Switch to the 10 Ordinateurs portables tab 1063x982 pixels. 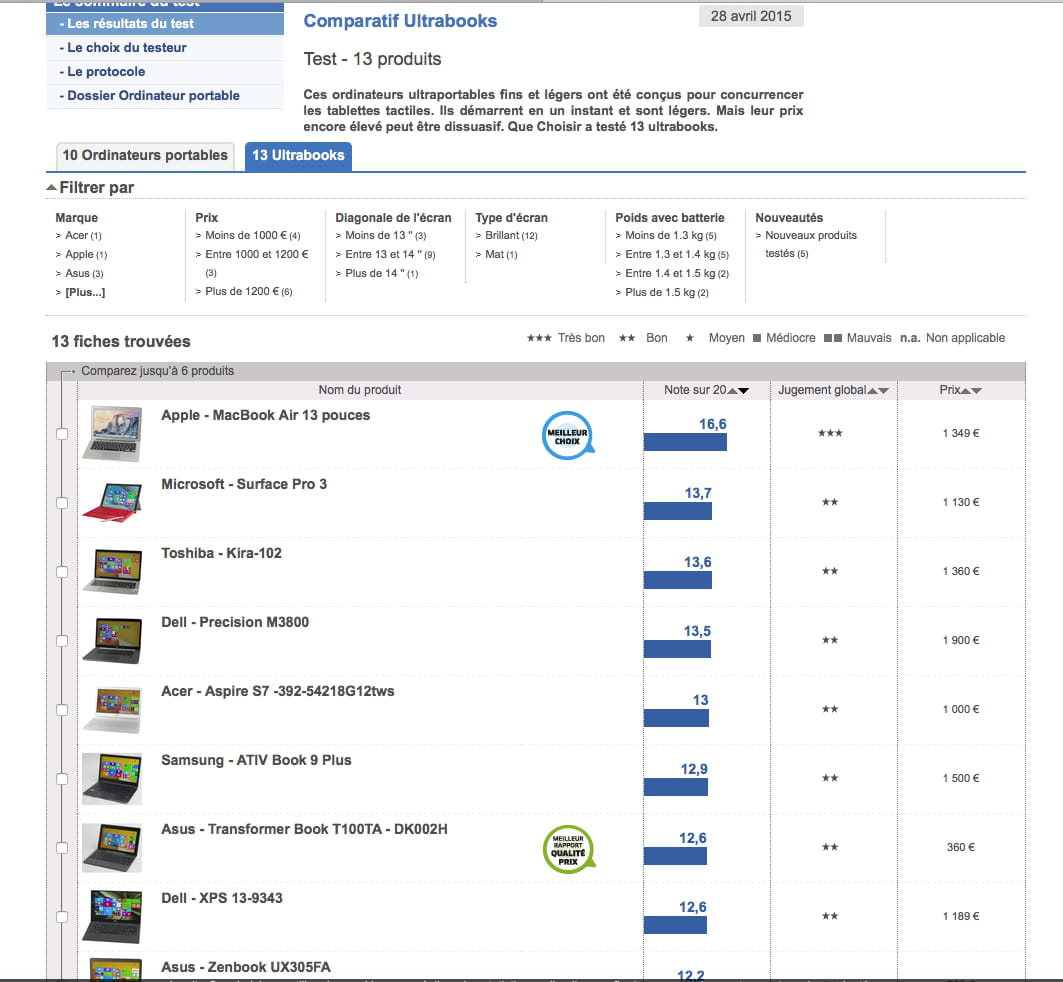coord(144,156)
